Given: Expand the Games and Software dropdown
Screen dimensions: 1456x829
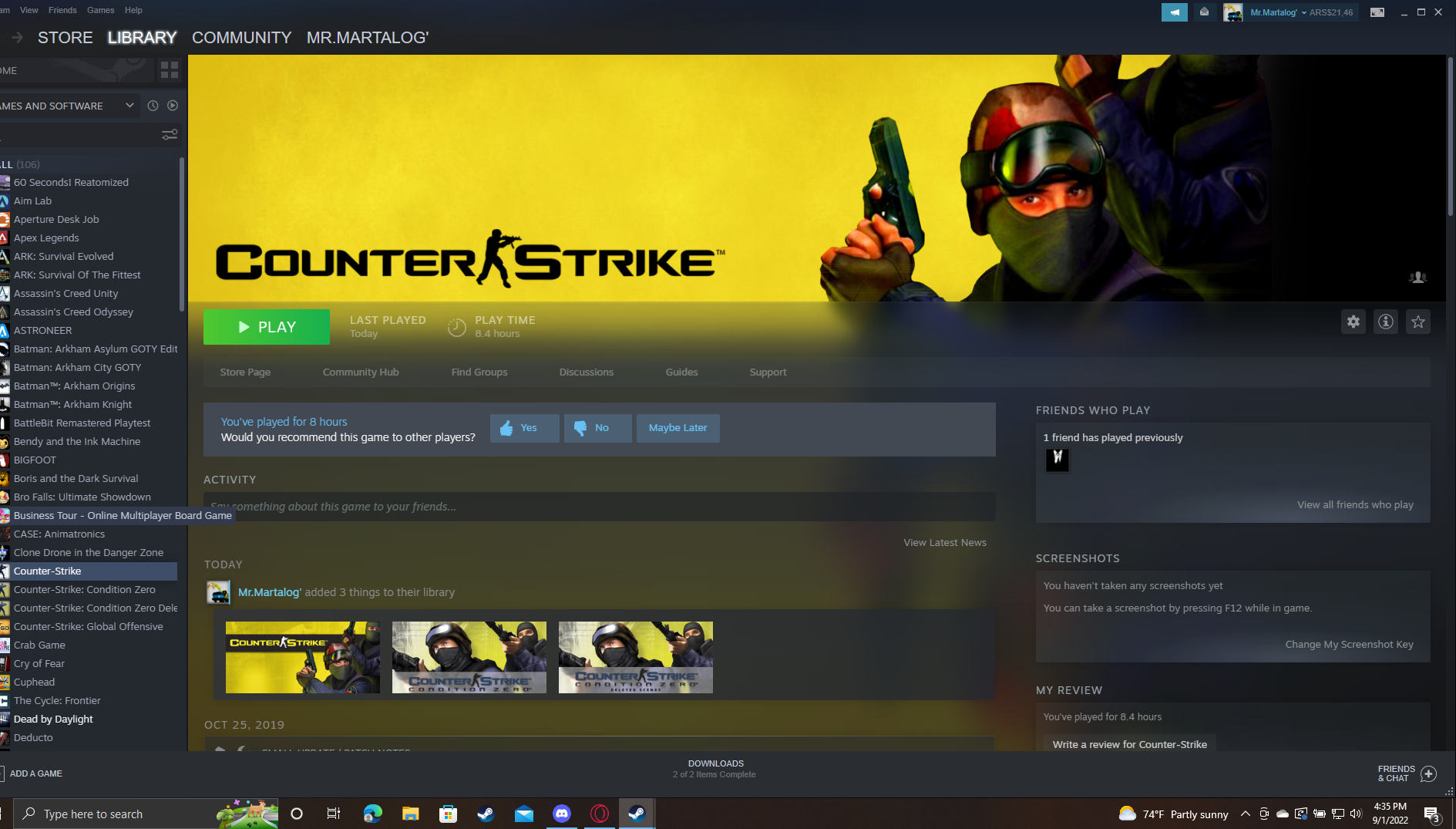Looking at the screenshot, I should (129, 106).
